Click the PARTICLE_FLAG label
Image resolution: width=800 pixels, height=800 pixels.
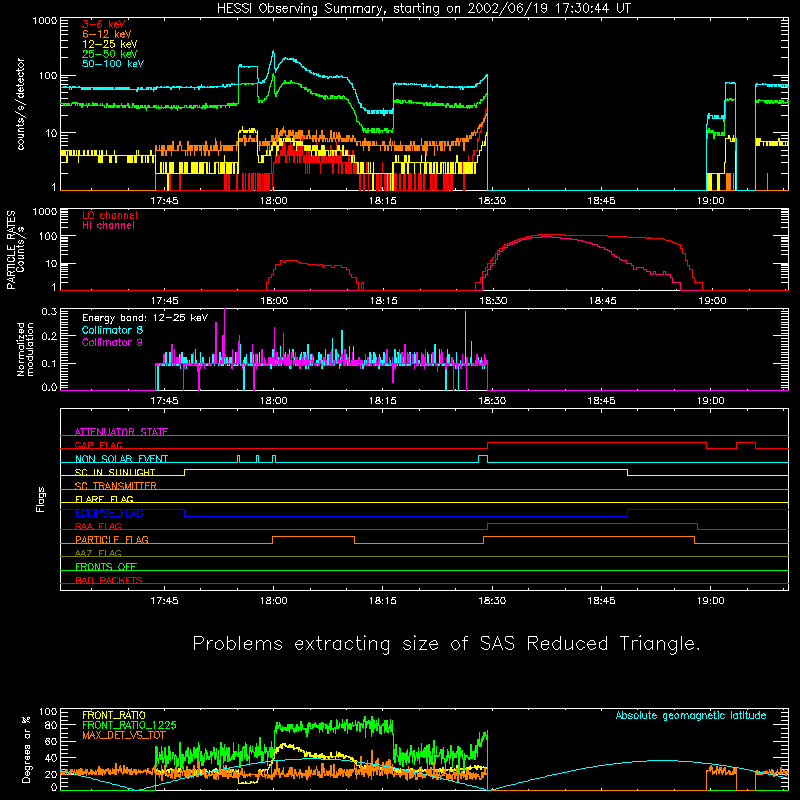(x=112, y=539)
